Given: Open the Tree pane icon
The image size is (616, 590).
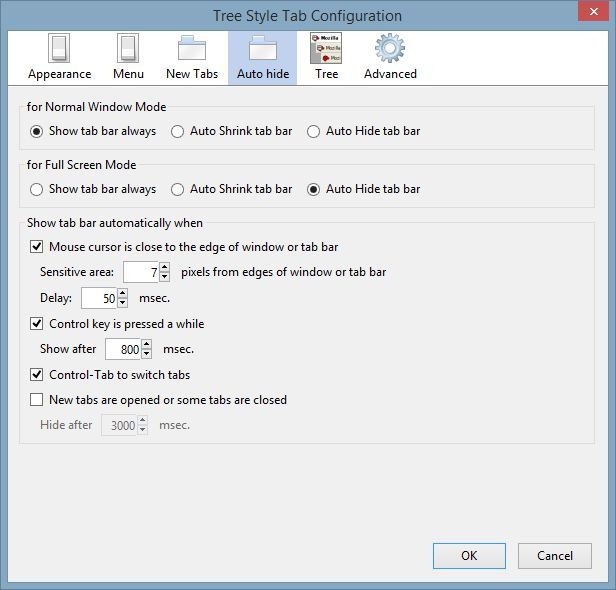Looking at the screenshot, I should pos(326,48).
